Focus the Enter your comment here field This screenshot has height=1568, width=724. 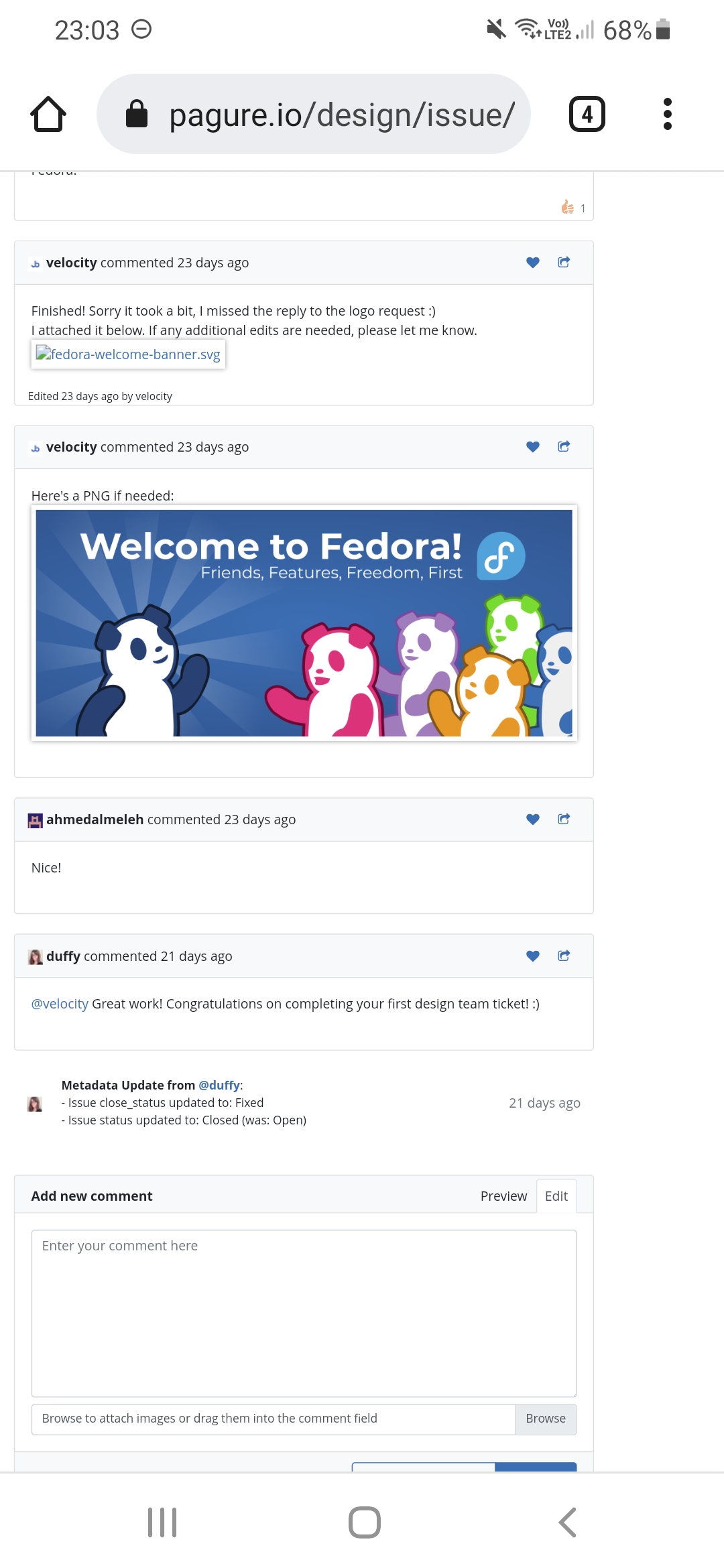point(304,1313)
